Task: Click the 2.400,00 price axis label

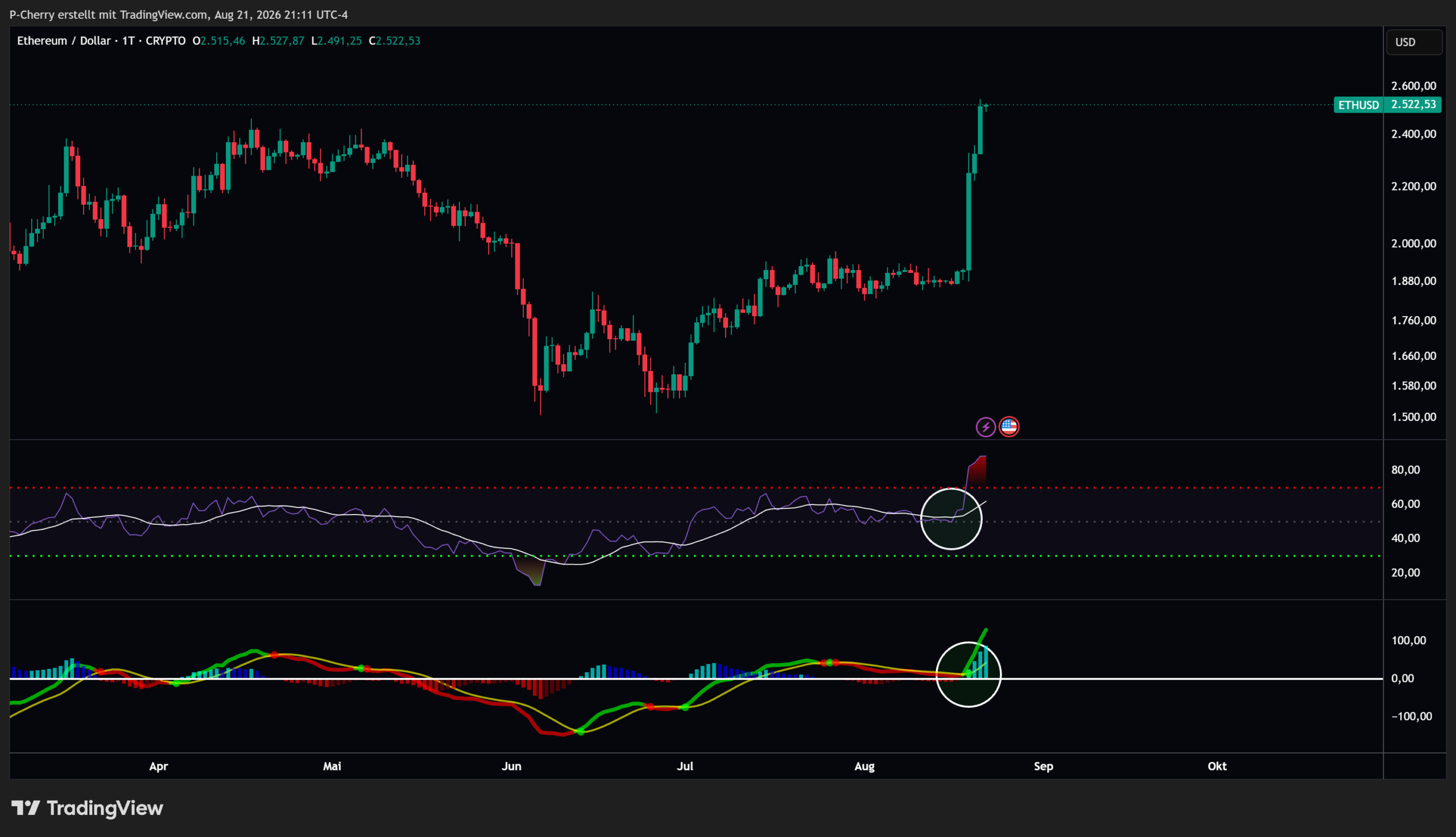Action: pos(1413,134)
